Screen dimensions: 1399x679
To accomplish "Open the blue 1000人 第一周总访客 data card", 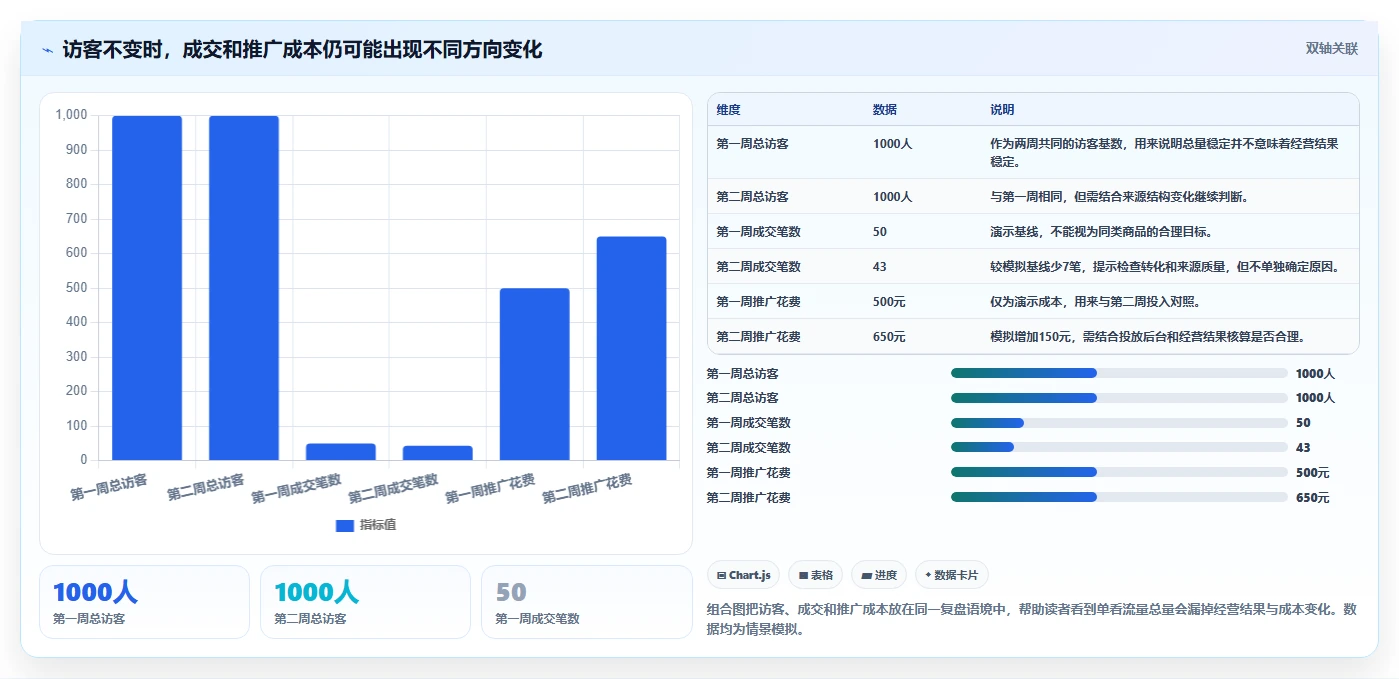I will click(144, 602).
